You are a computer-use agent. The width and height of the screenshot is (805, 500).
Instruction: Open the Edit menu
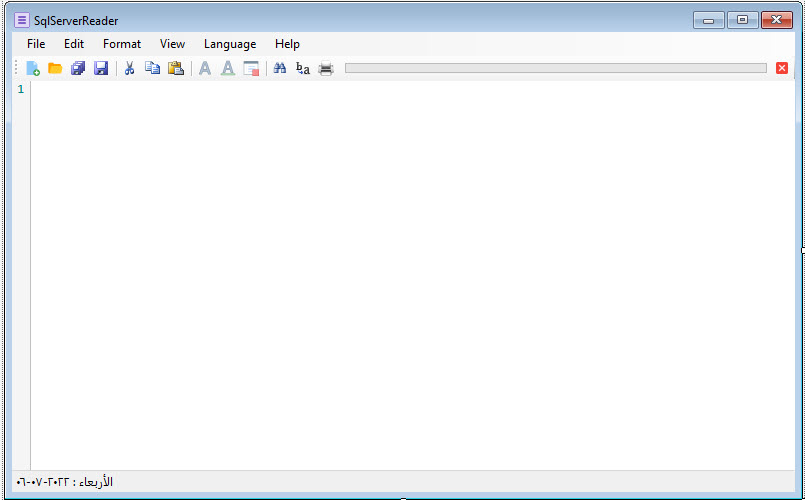(74, 44)
